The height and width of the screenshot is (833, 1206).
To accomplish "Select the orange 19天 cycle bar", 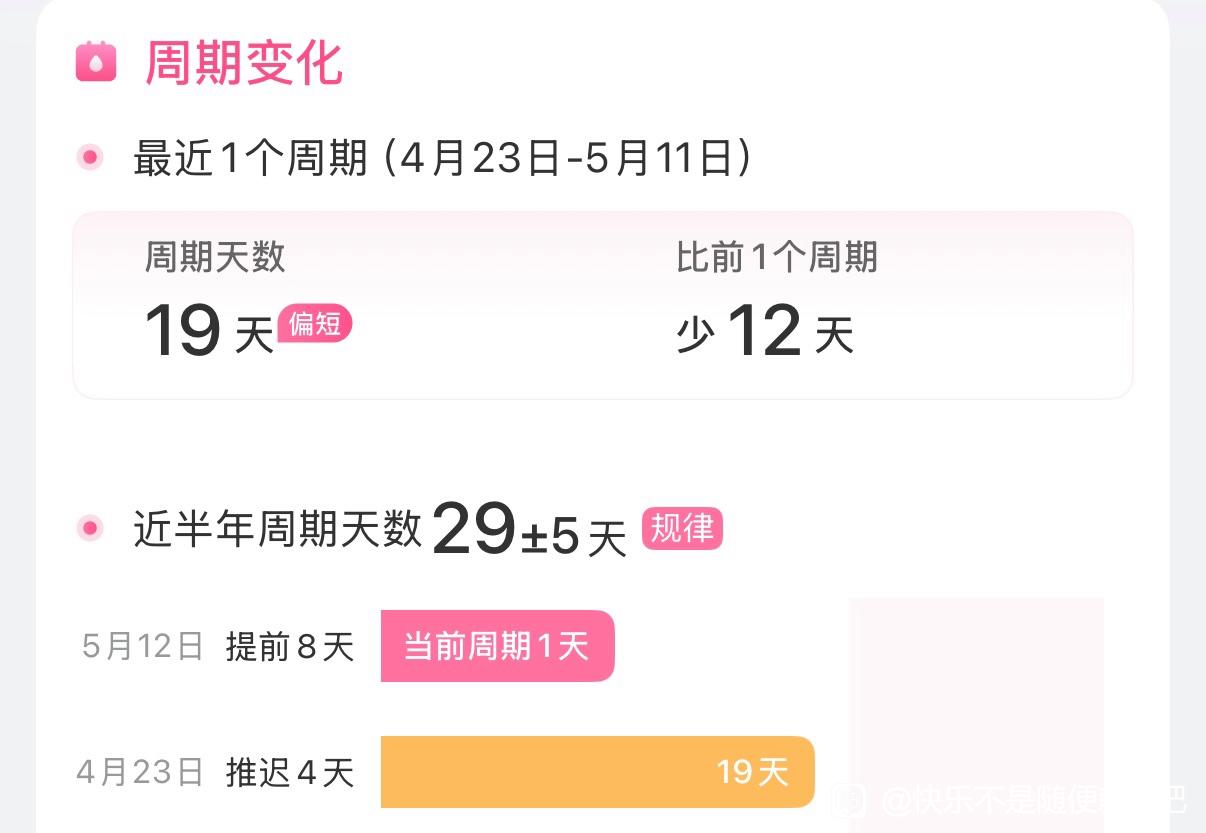I will pos(598,772).
